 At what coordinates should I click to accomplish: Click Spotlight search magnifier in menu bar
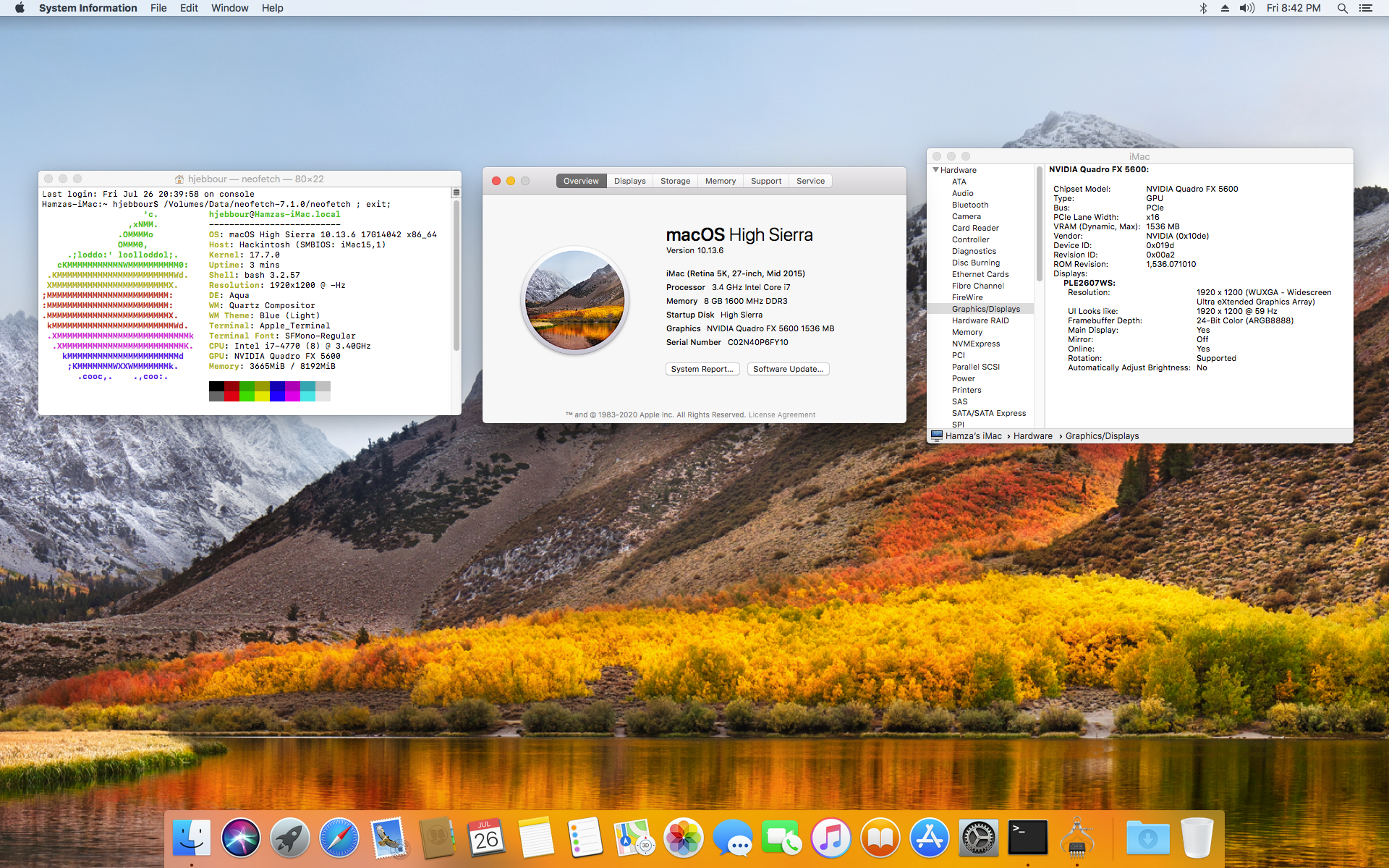(x=1342, y=8)
